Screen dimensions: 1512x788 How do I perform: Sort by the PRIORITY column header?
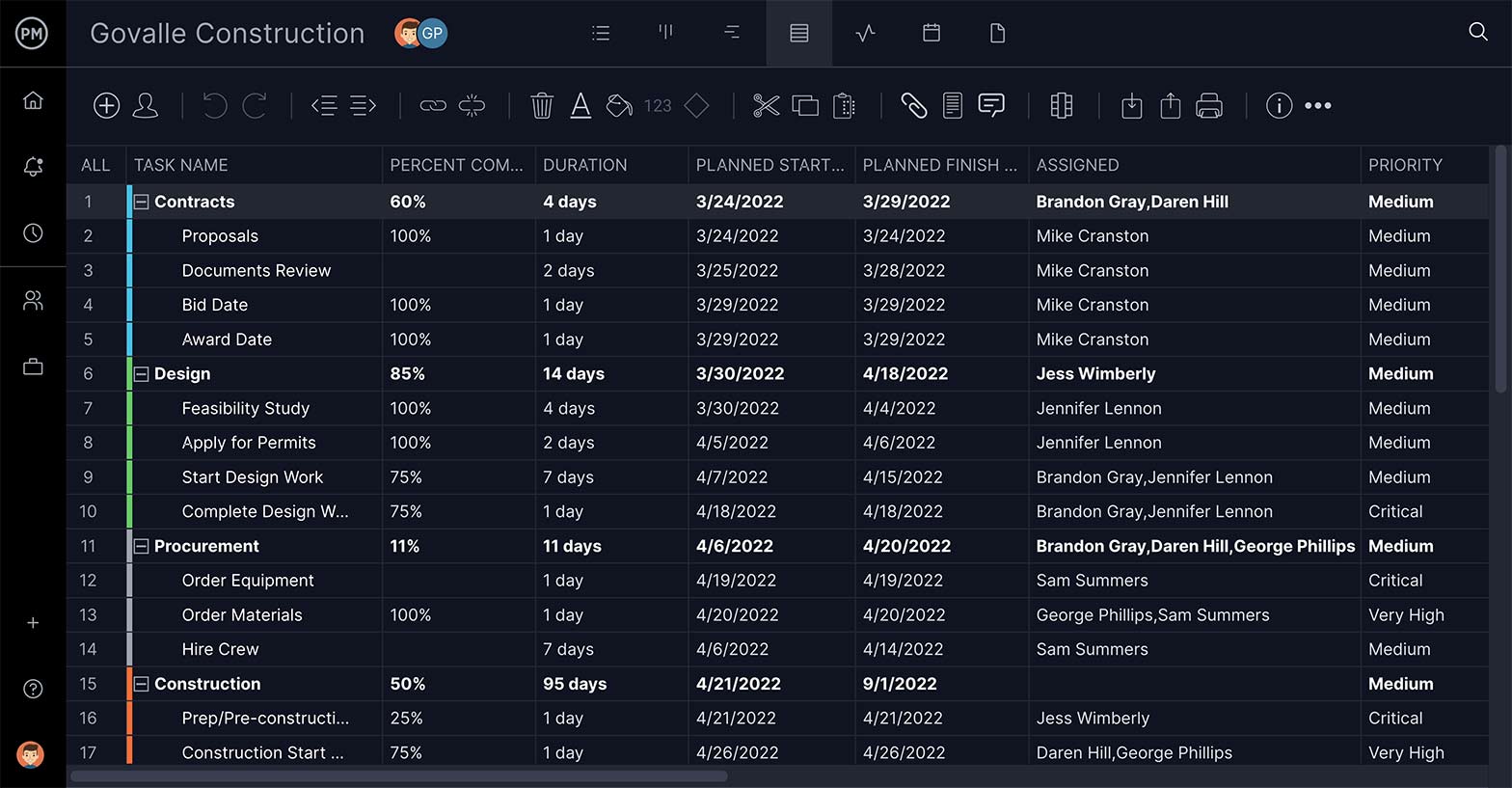tap(1405, 165)
